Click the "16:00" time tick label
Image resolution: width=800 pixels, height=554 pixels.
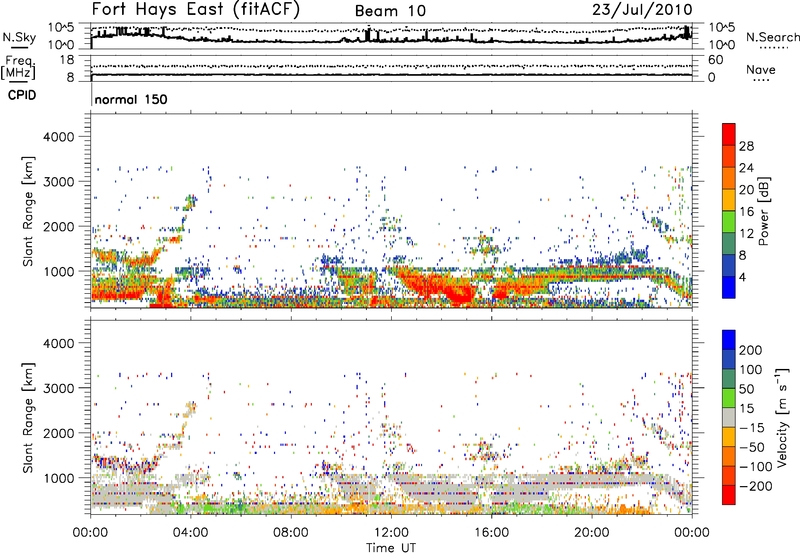coord(491,533)
